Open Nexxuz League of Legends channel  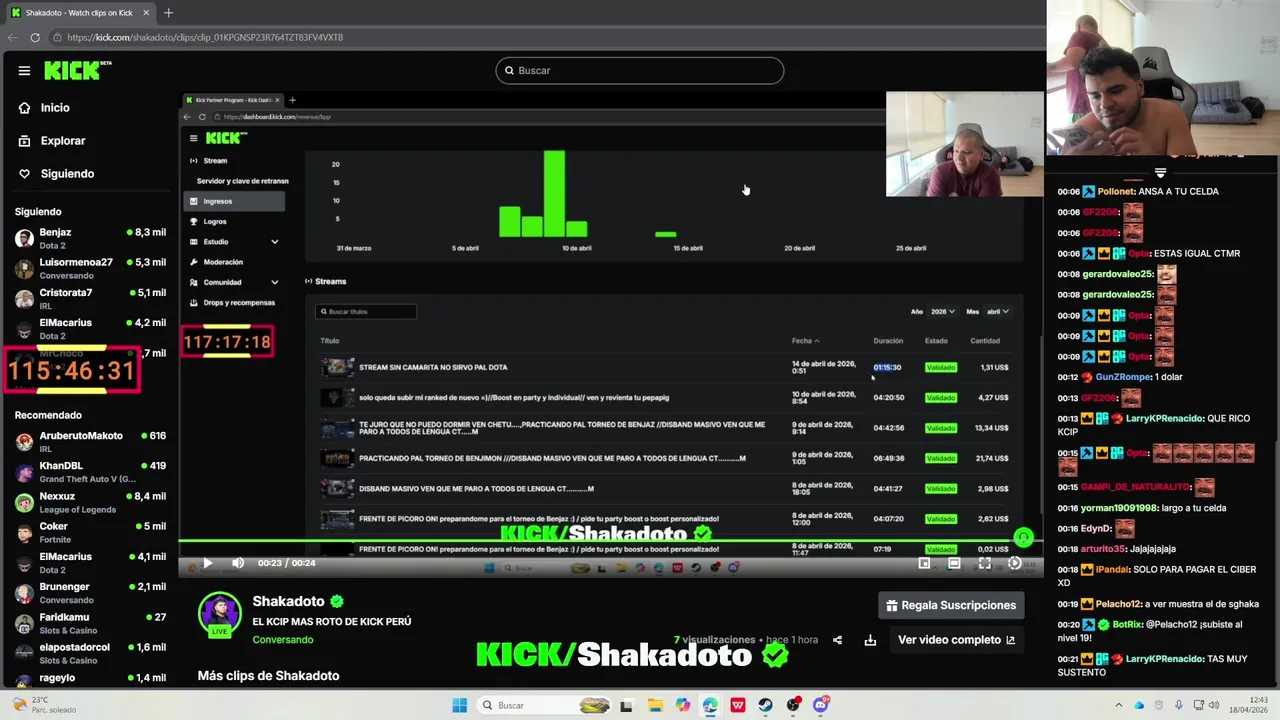(x=90, y=502)
